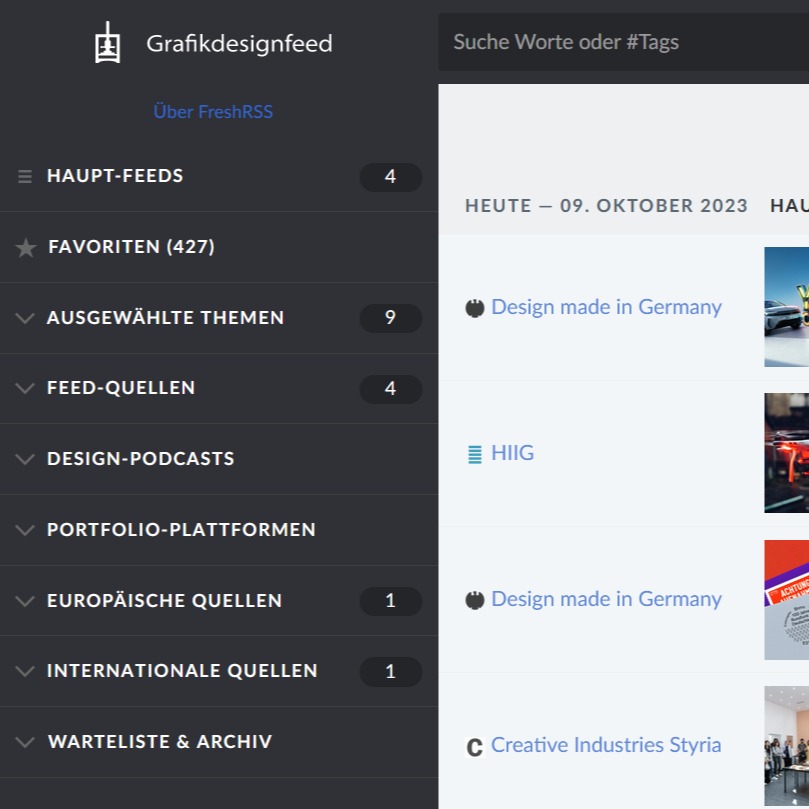The width and height of the screenshot is (809, 809).
Task: Expand the Design-Podcasts chevron
Action: point(25,459)
